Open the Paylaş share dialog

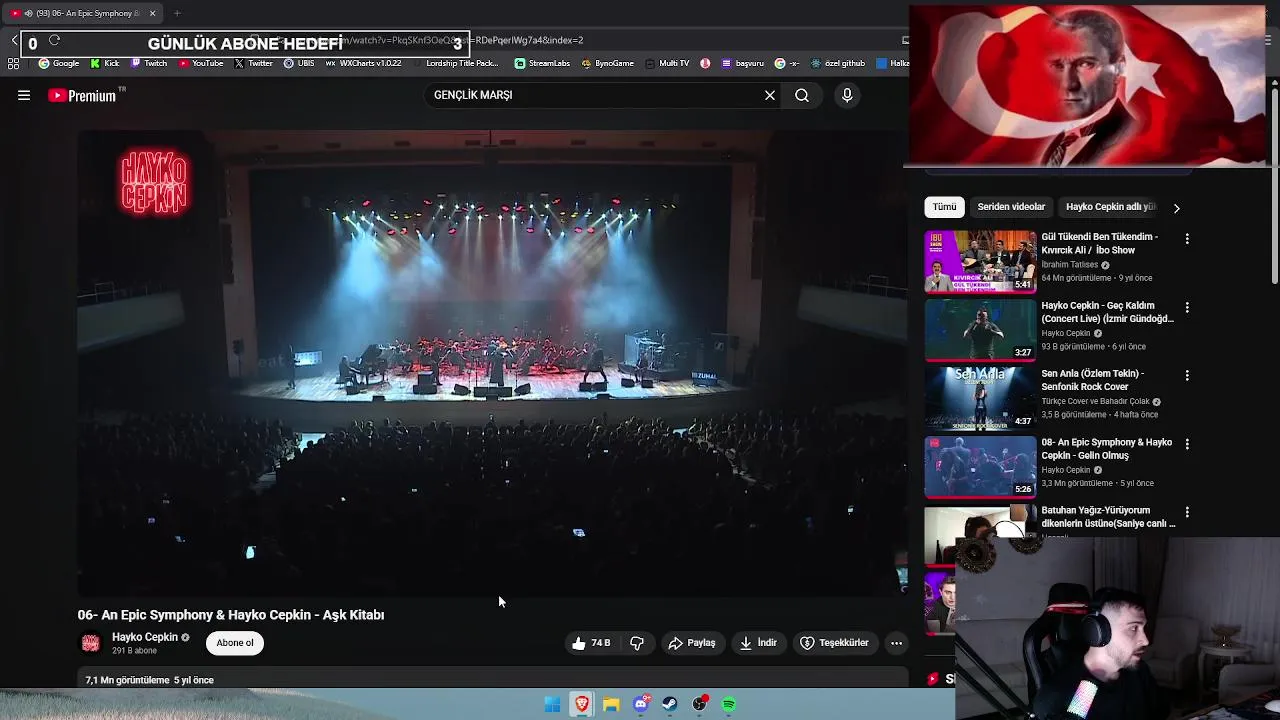pos(692,643)
